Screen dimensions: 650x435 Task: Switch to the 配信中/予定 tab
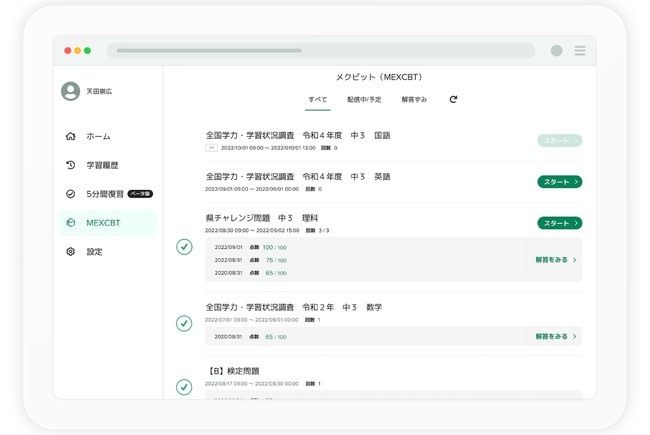pos(364,100)
